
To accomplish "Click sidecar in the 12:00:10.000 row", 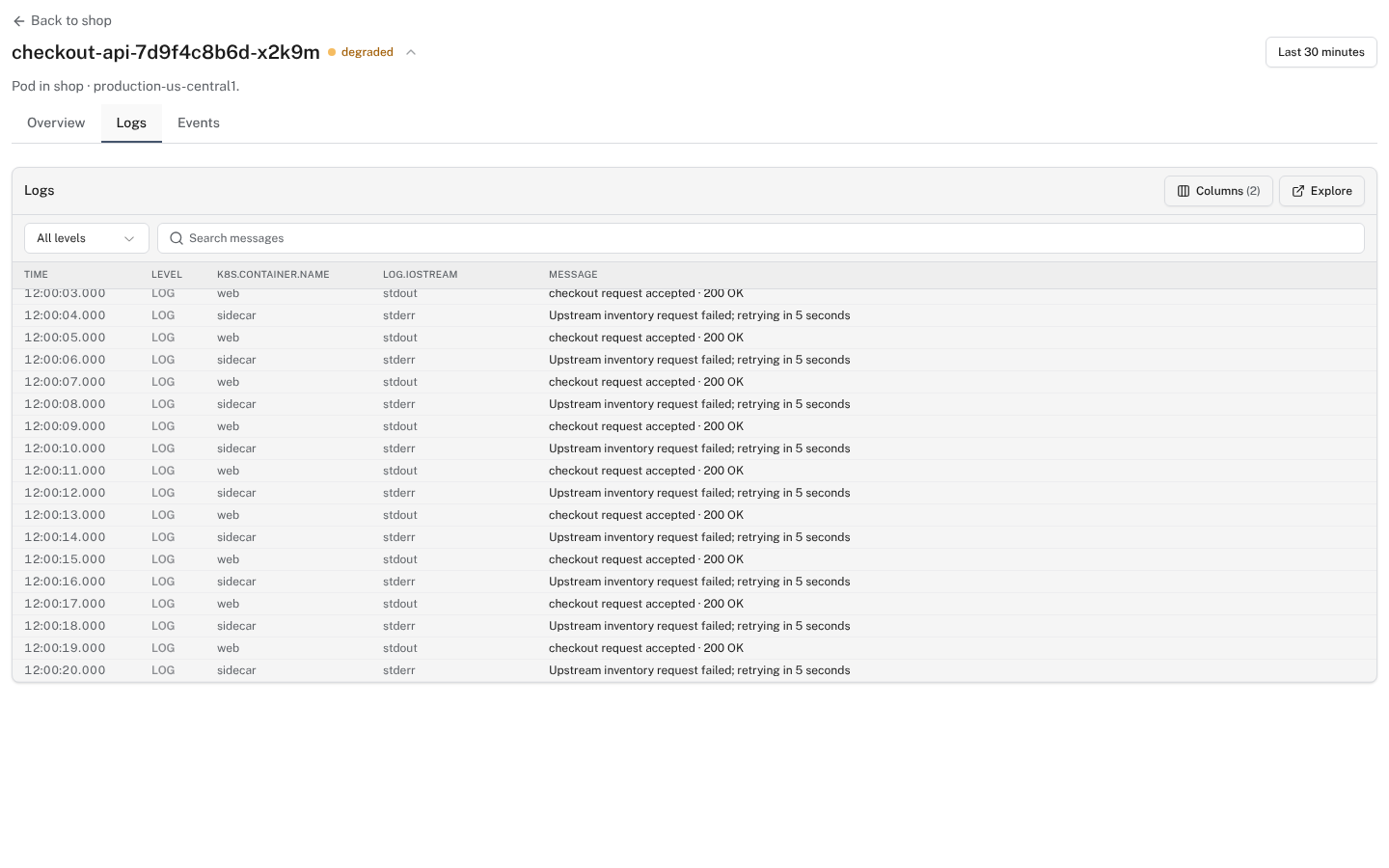I will (x=236, y=448).
